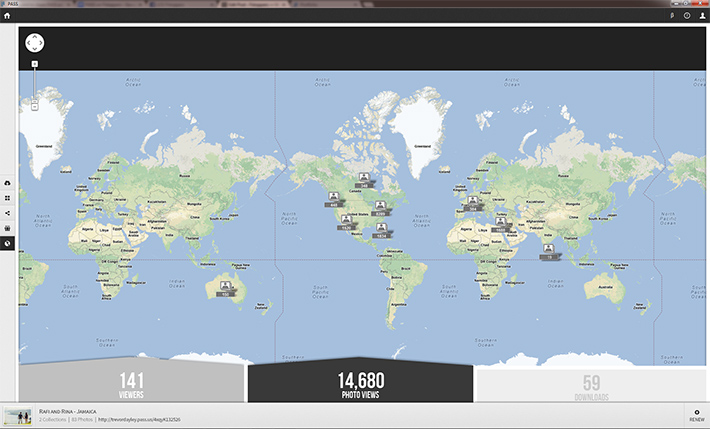Select the 141 Viewers tab
This screenshot has height=429, width=710.
point(131,383)
